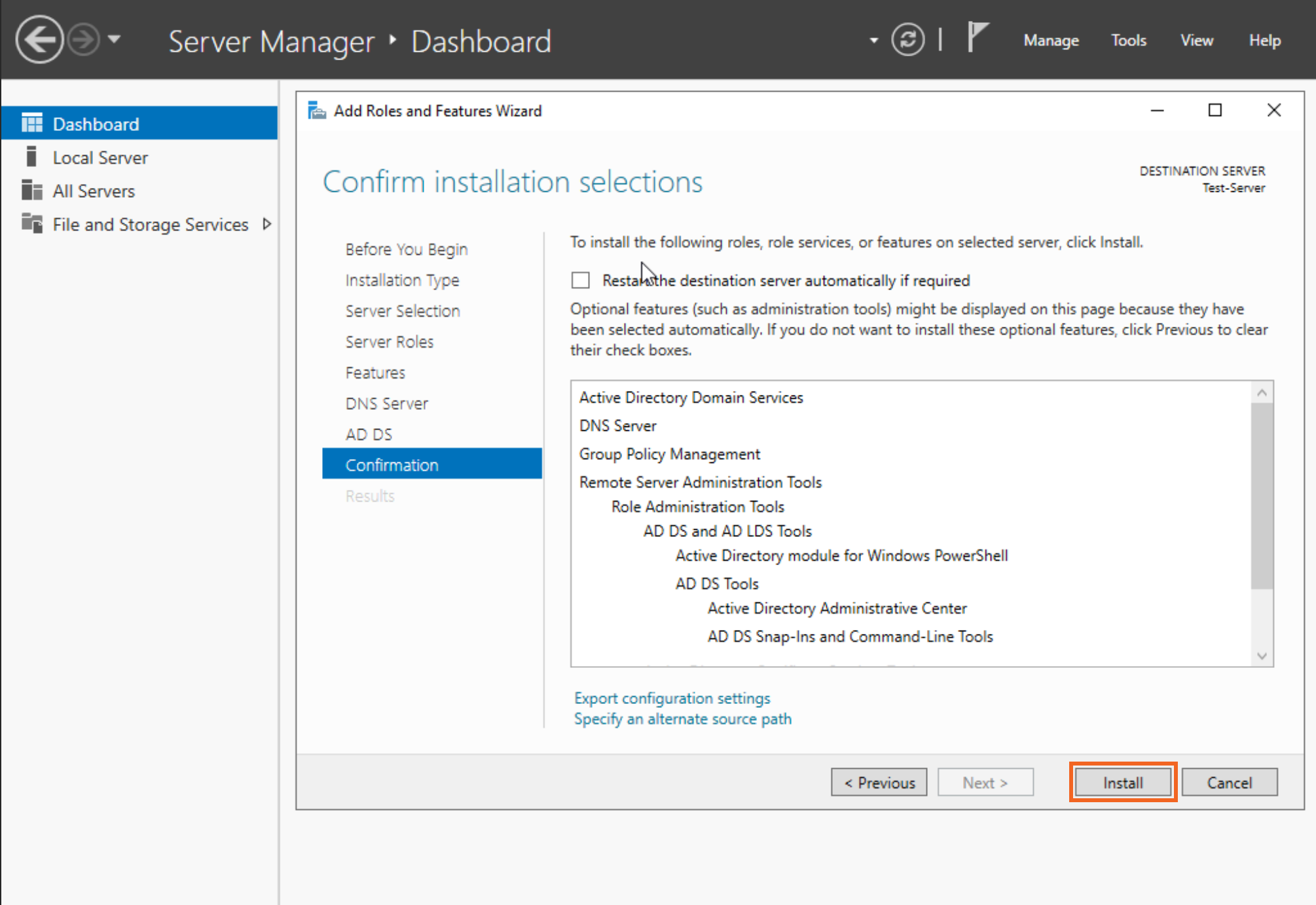The height and width of the screenshot is (905, 1316).
Task: Expand the File and Storage Services chevron
Action: pos(267,223)
